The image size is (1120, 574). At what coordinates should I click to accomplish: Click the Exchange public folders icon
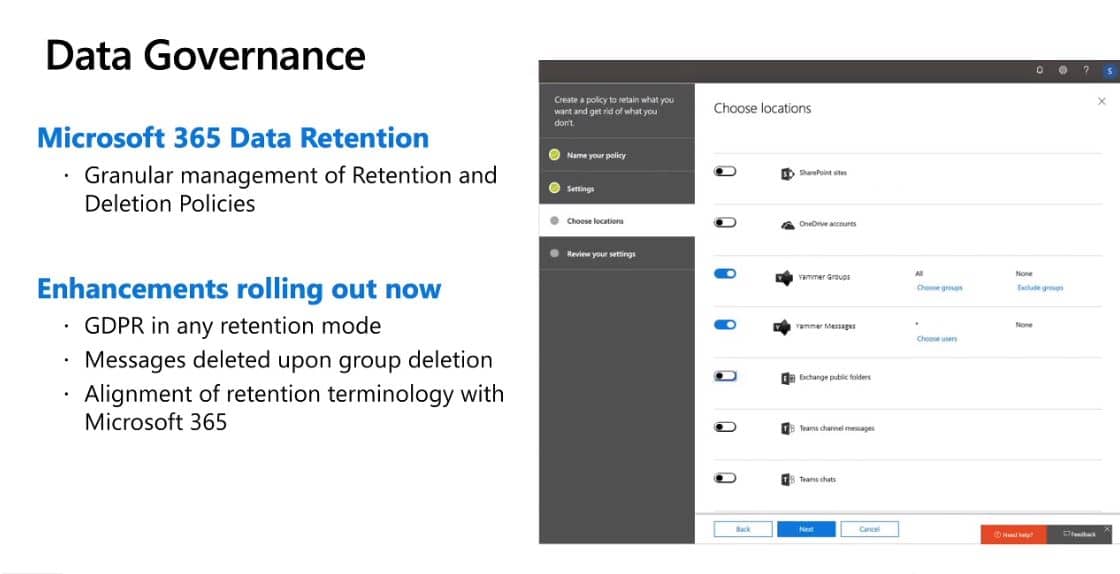tap(787, 378)
